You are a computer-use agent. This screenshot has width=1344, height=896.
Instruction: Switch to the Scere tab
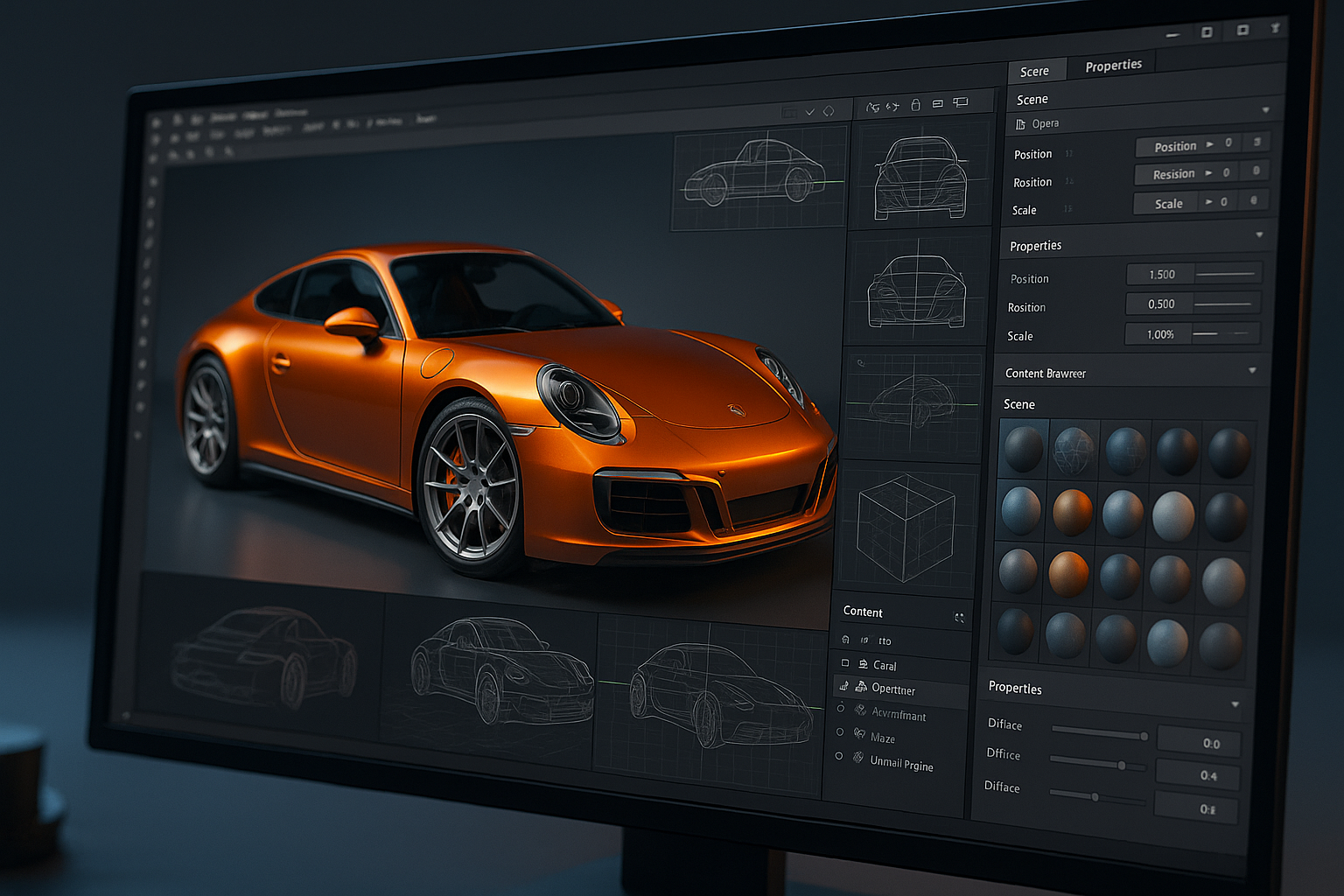[1034, 72]
